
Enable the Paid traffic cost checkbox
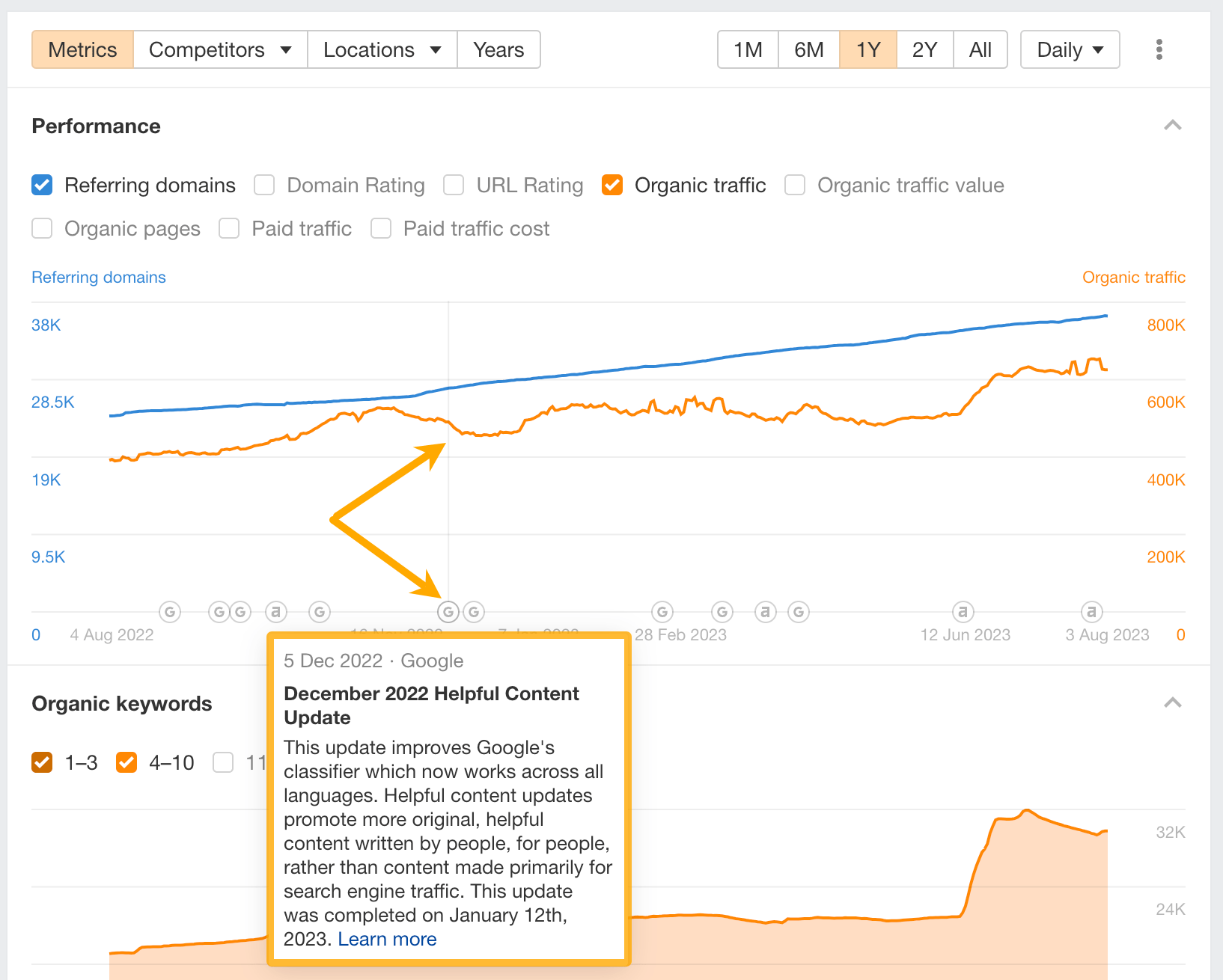(x=381, y=228)
